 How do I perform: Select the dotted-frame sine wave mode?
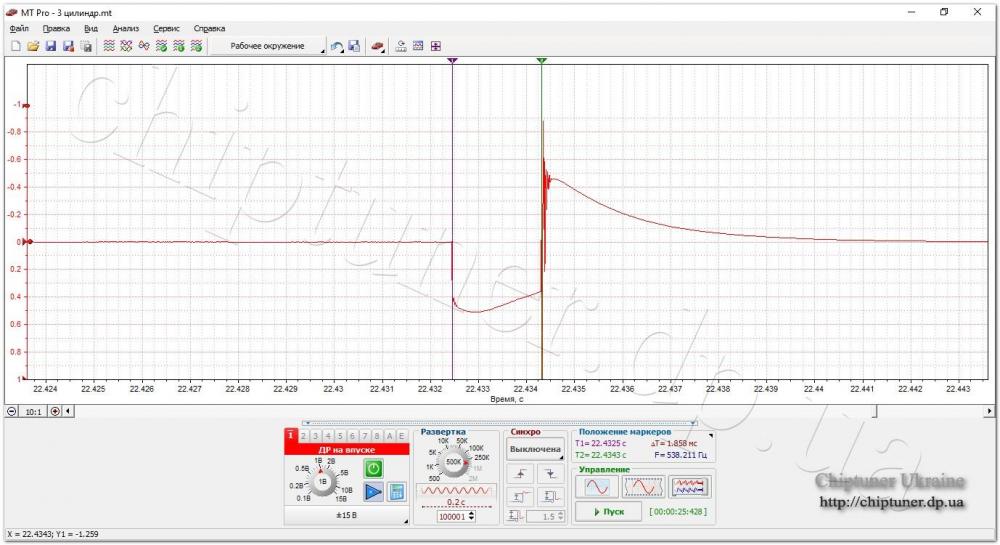643,487
